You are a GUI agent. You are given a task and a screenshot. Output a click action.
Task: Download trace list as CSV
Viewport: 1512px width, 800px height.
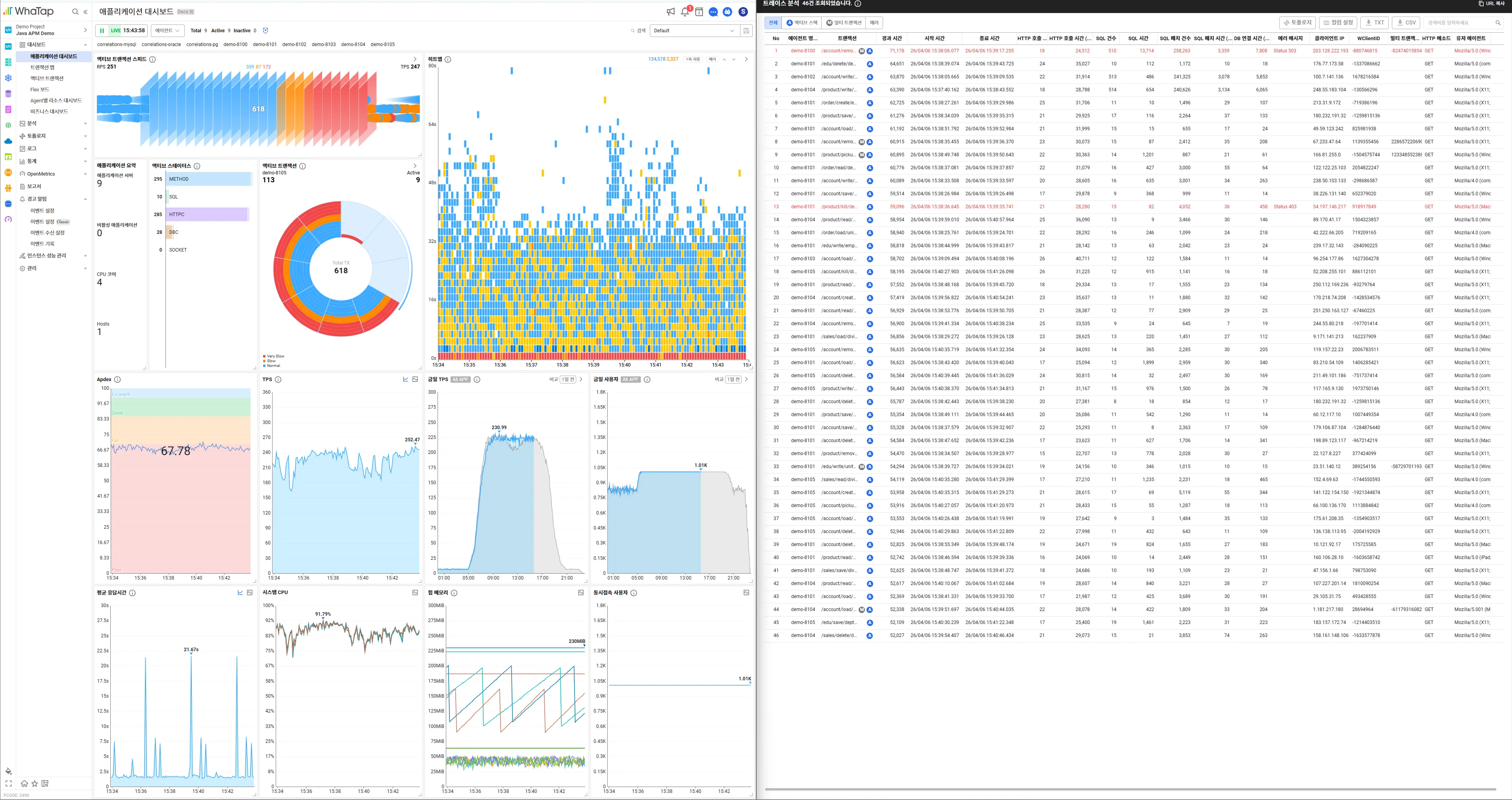click(1406, 23)
